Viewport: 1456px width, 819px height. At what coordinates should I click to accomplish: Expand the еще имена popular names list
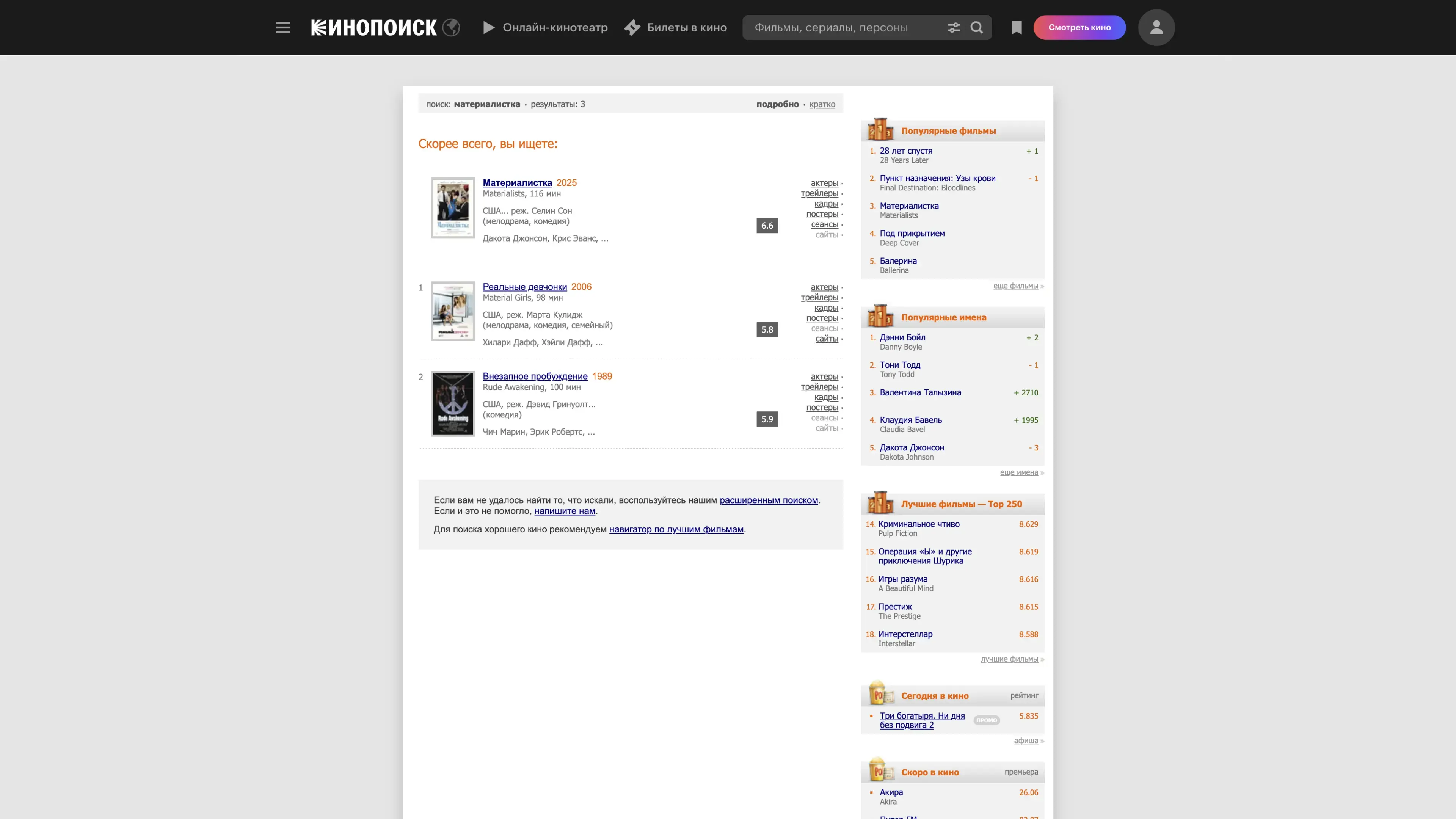pyautogui.click(x=1018, y=472)
